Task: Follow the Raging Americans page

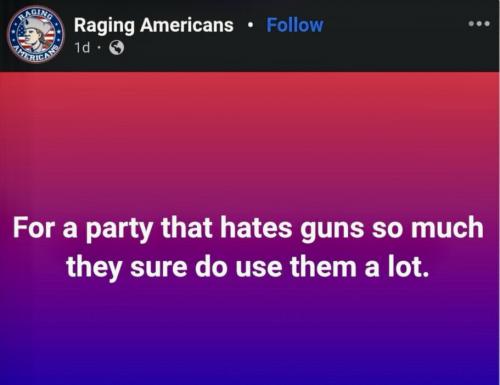Action: tap(295, 25)
